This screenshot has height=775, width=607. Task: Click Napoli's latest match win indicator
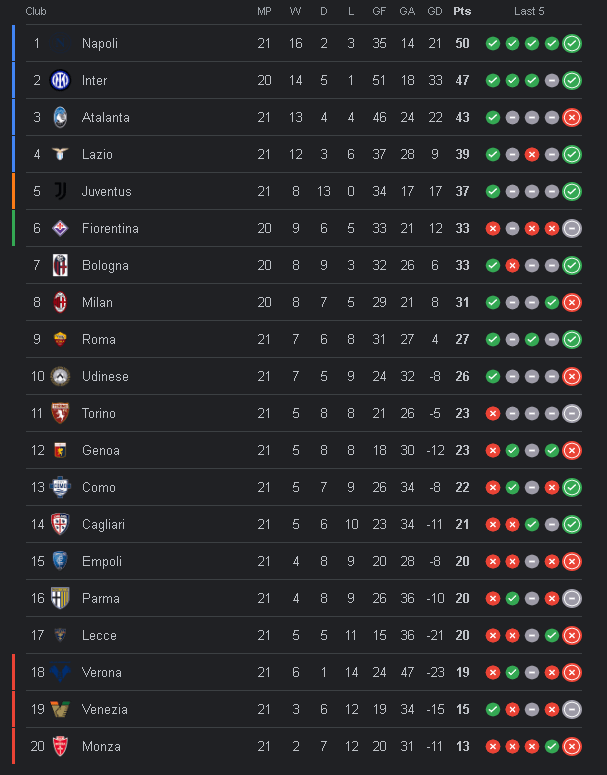click(572, 43)
